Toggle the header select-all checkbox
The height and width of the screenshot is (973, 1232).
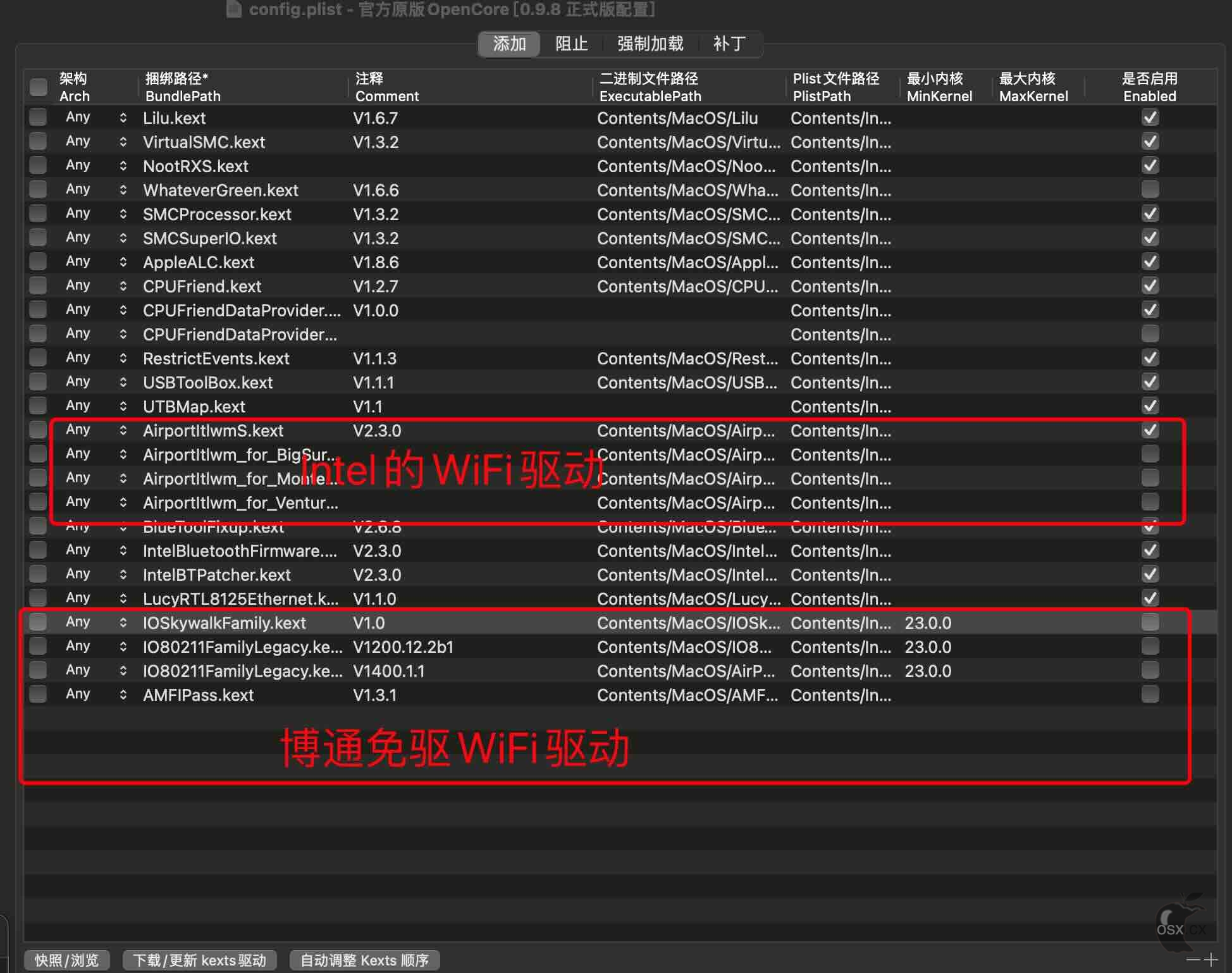click(x=39, y=87)
